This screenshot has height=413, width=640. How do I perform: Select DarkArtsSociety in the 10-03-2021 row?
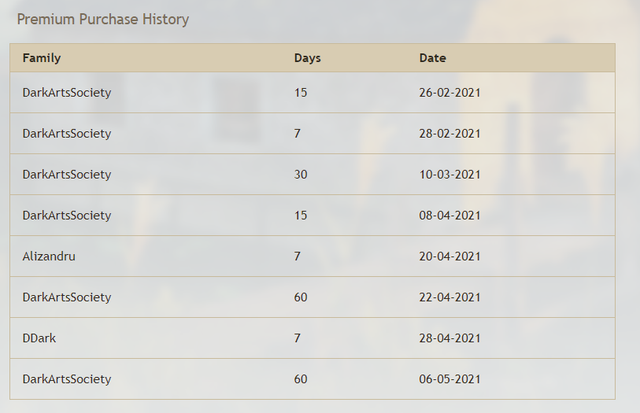(x=67, y=174)
